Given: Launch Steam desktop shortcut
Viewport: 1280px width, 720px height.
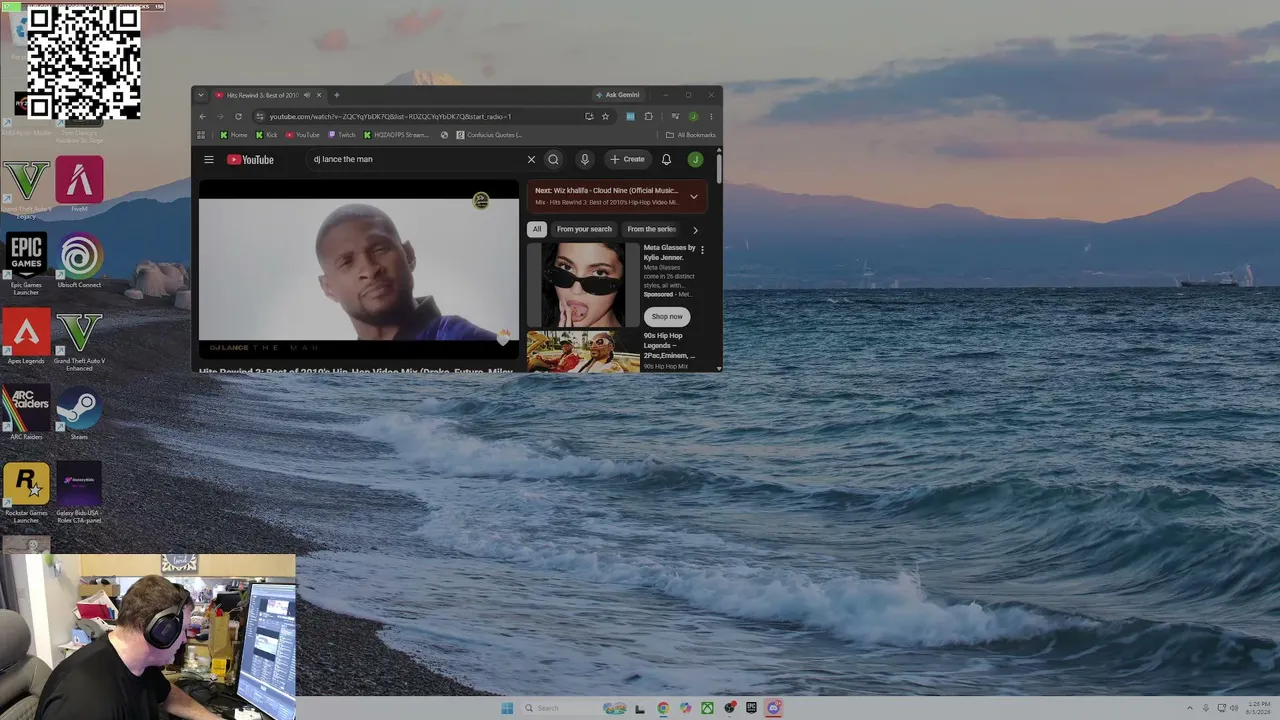Looking at the screenshot, I should click(x=79, y=413).
